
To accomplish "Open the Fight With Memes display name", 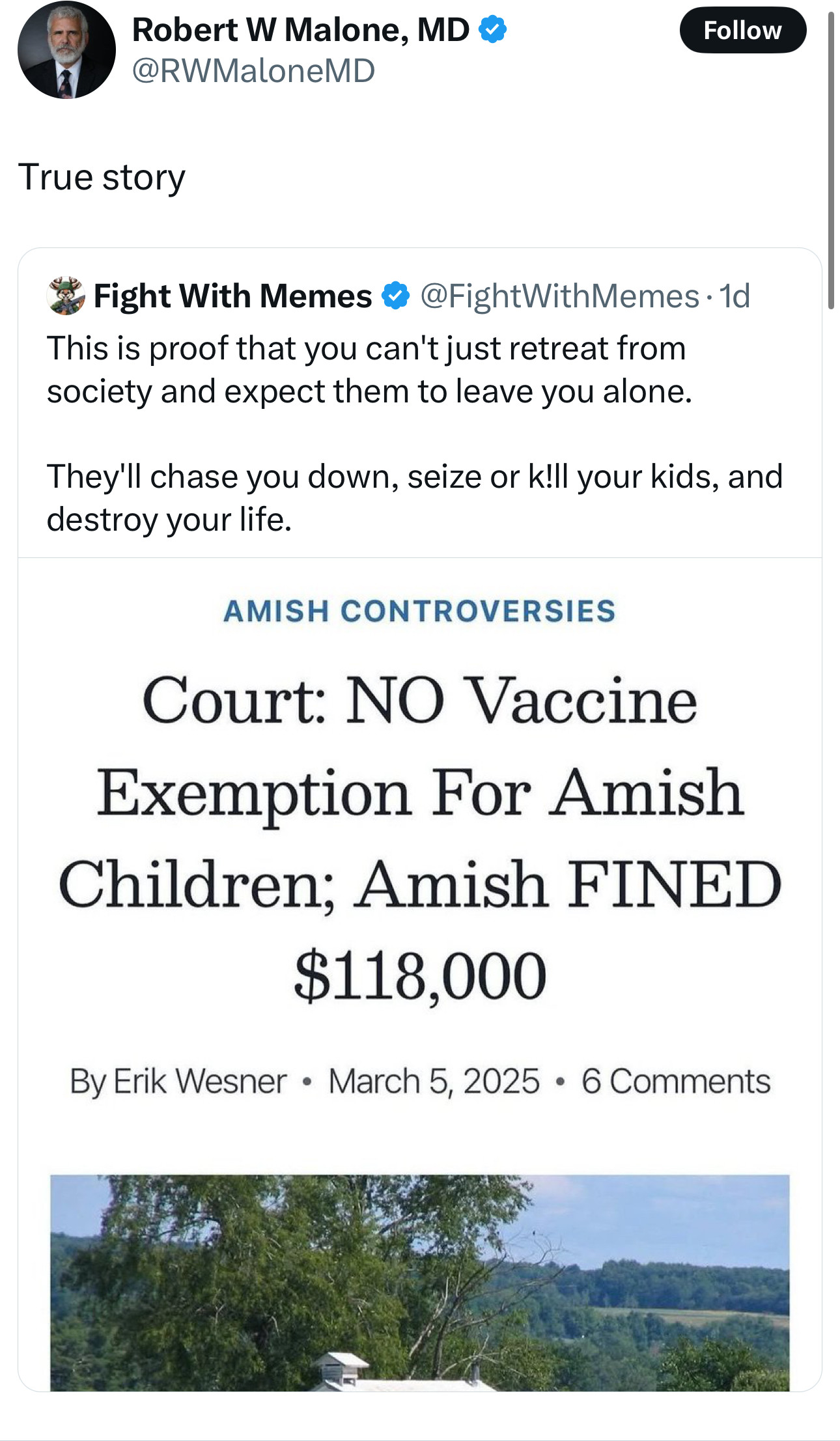I will pyautogui.click(x=232, y=296).
